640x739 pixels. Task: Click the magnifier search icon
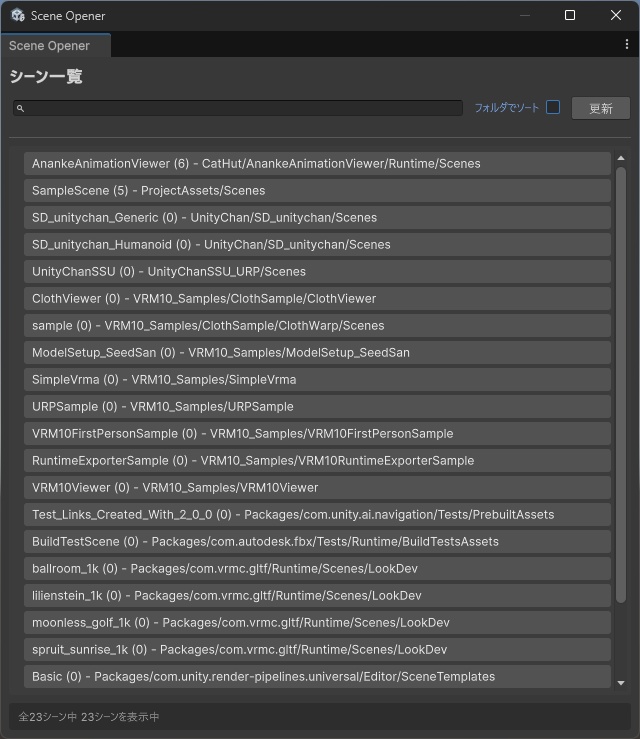[x=20, y=108]
